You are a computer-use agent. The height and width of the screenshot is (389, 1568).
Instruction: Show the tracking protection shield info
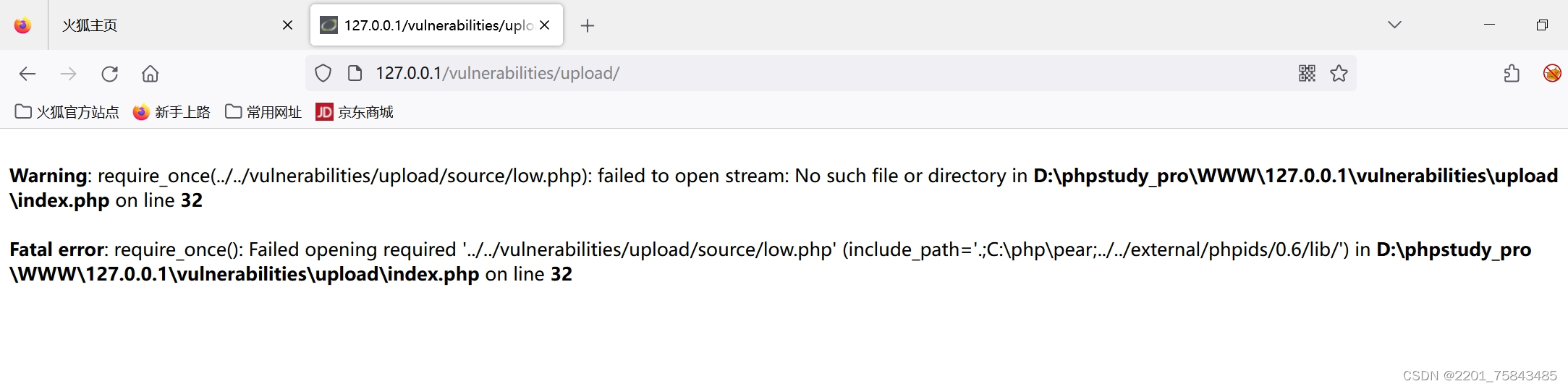coord(323,73)
